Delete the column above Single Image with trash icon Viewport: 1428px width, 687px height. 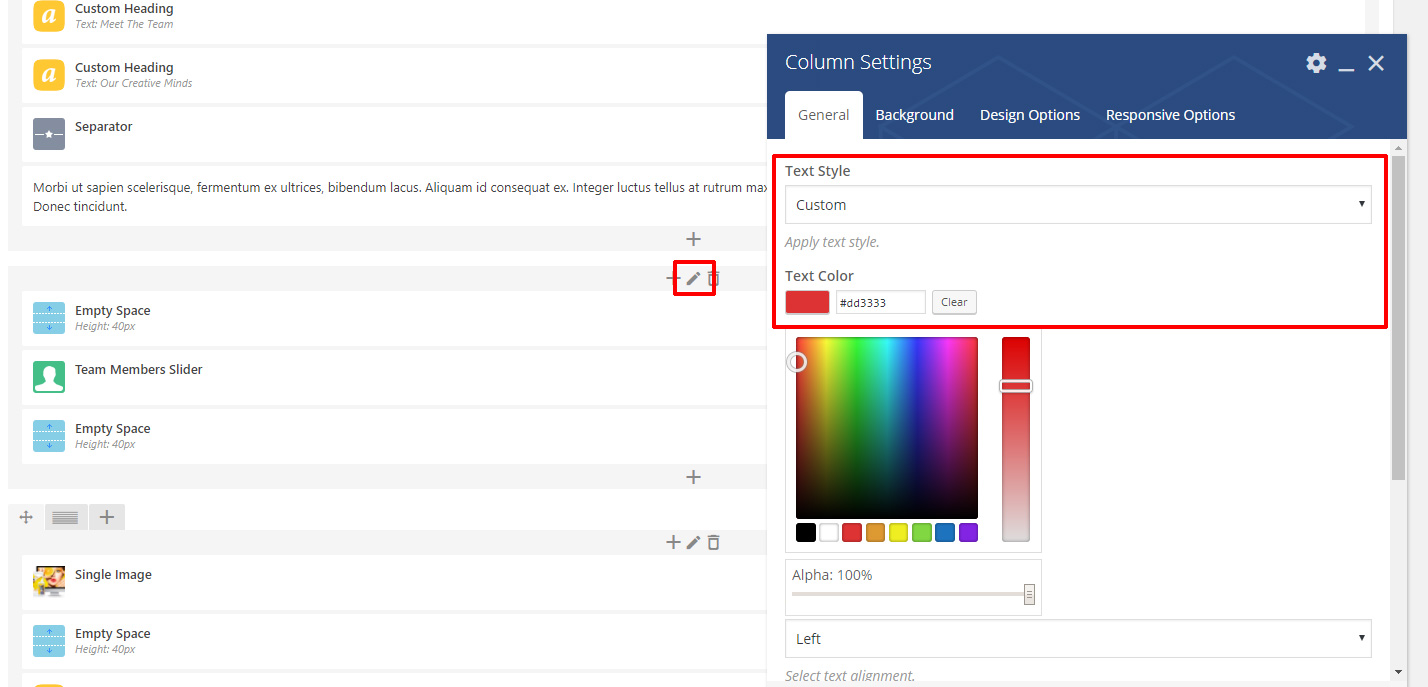(713, 542)
